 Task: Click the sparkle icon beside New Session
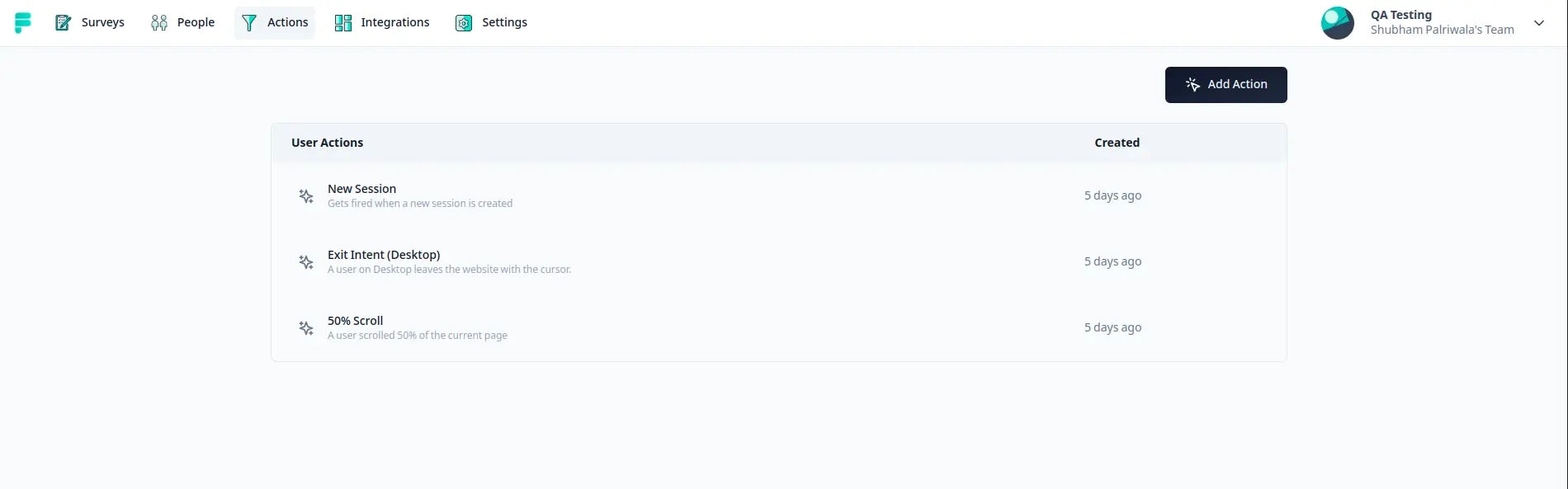click(x=306, y=196)
